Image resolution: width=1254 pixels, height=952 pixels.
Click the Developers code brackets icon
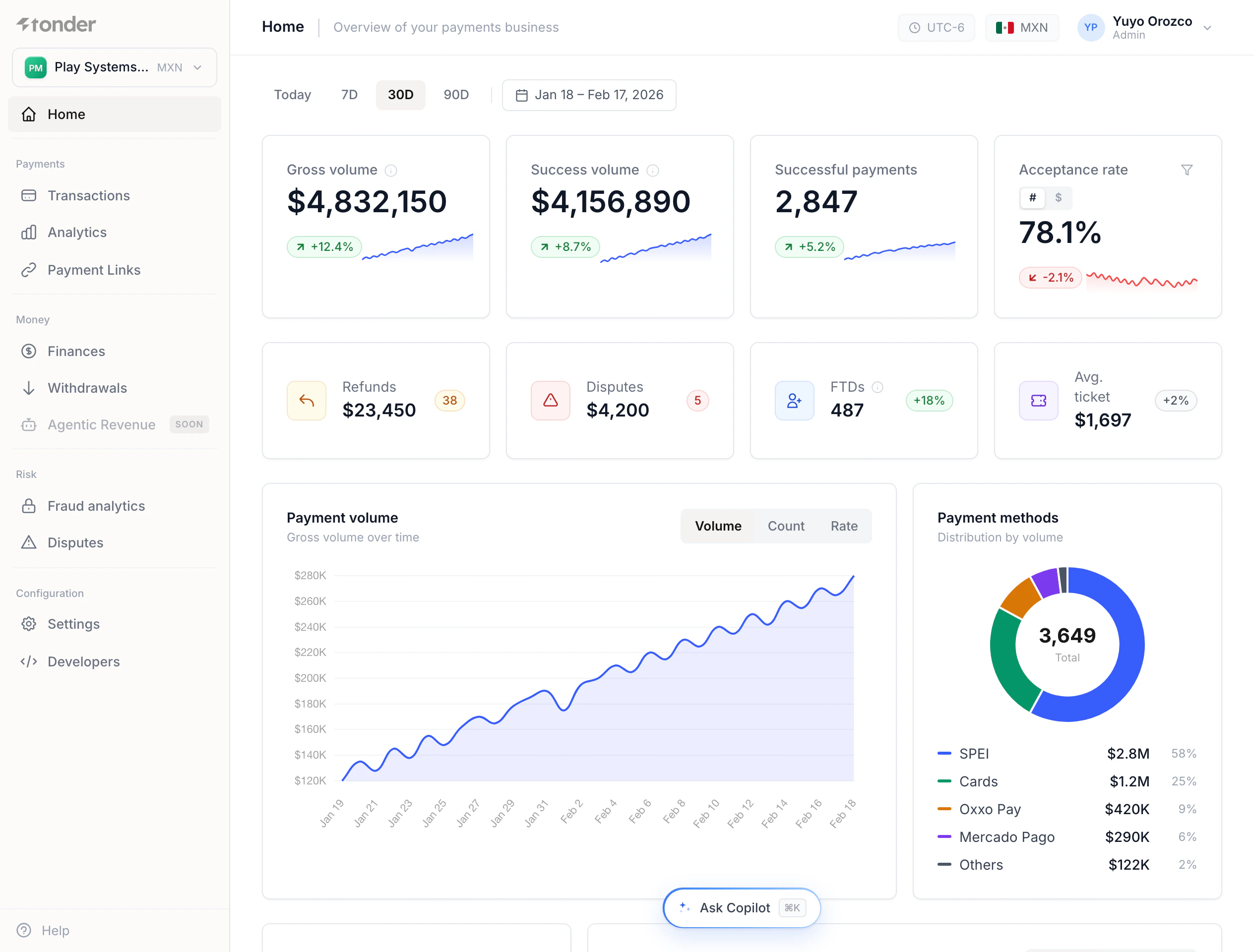[x=29, y=661]
